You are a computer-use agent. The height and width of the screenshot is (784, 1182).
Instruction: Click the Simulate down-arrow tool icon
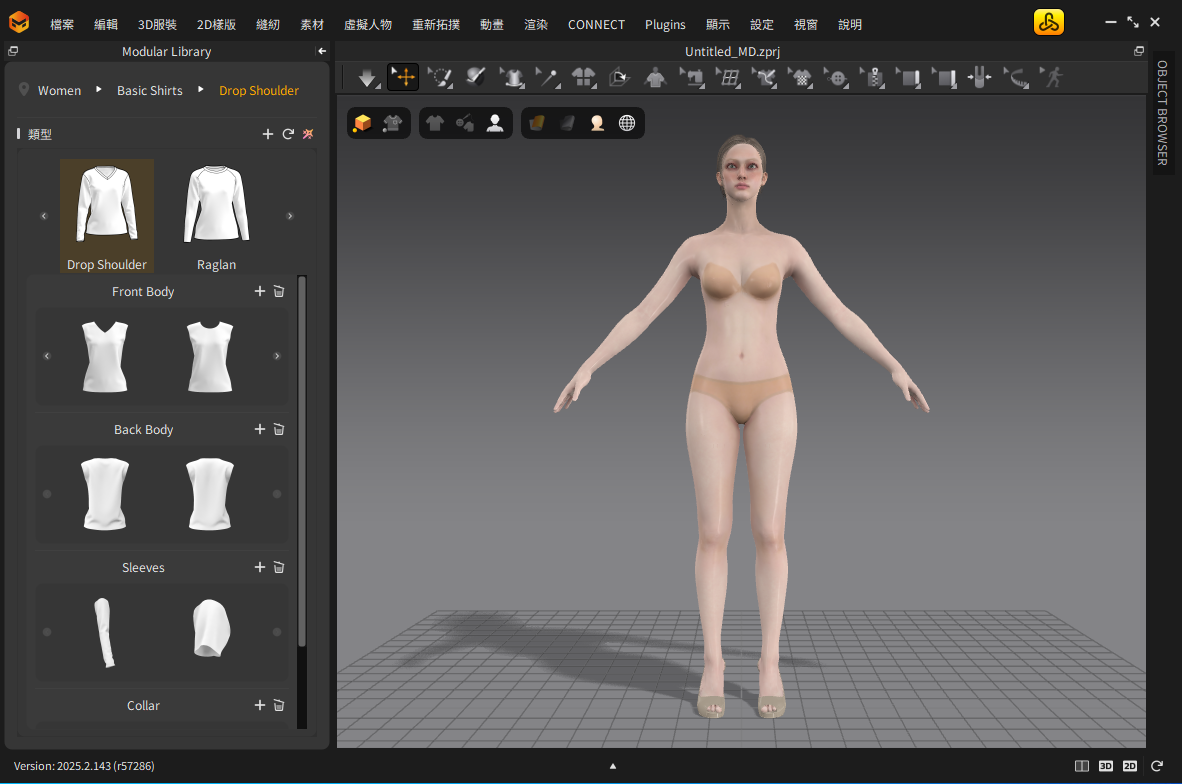click(x=367, y=77)
